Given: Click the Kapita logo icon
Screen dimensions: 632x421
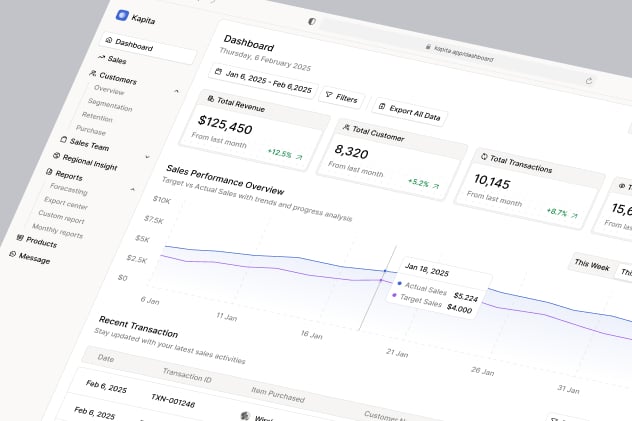Looking at the screenshot, I should [122, 15].
